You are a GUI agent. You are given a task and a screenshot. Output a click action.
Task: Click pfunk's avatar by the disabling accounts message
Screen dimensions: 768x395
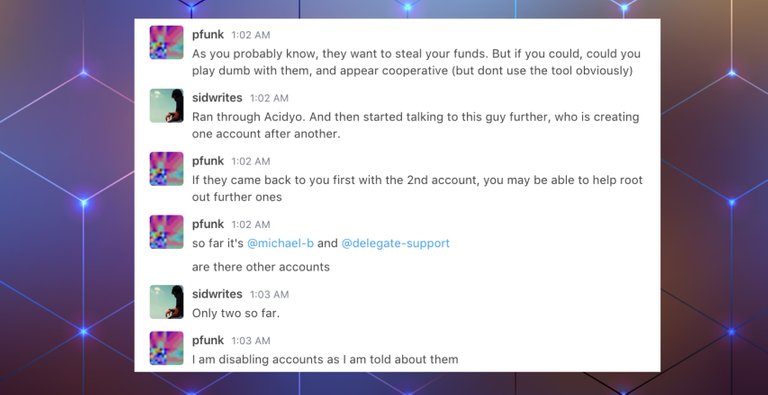167,348
